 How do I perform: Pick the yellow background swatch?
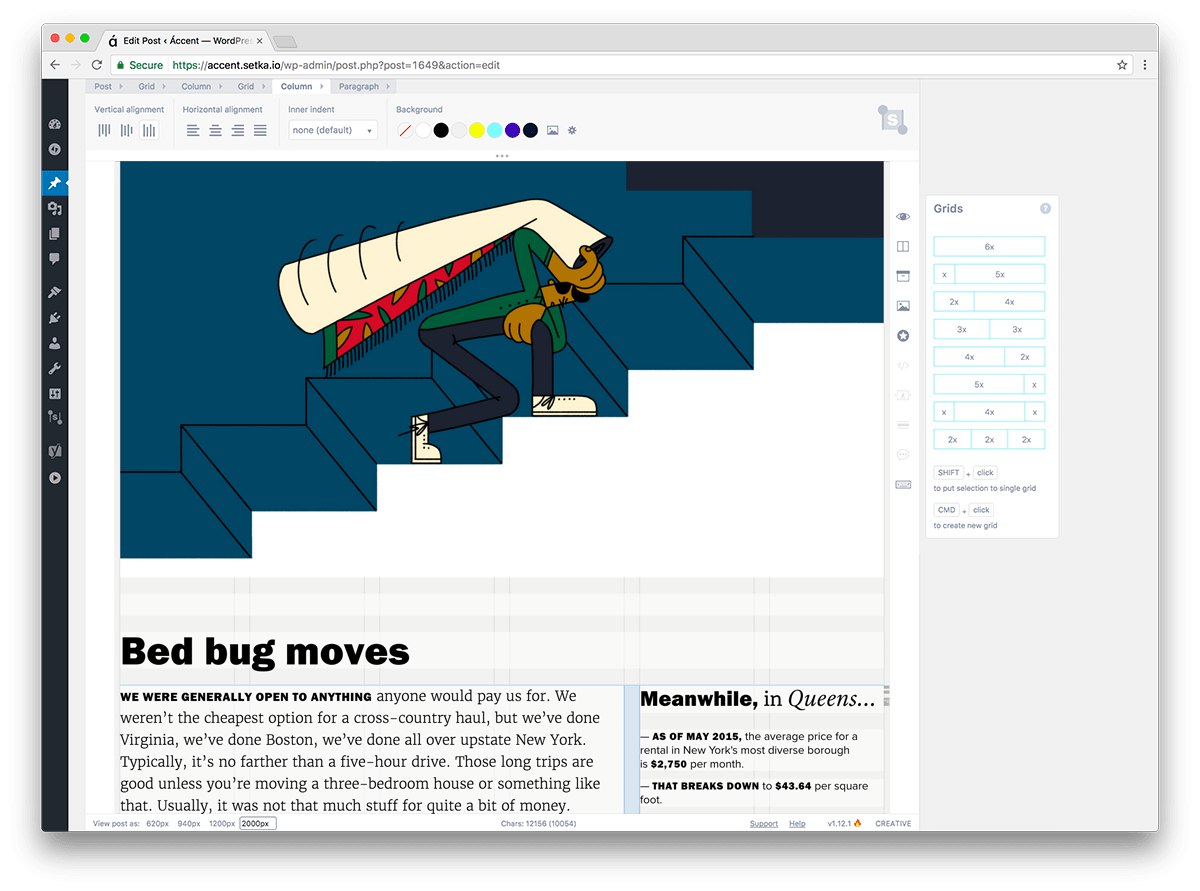(x=477, y=130)
